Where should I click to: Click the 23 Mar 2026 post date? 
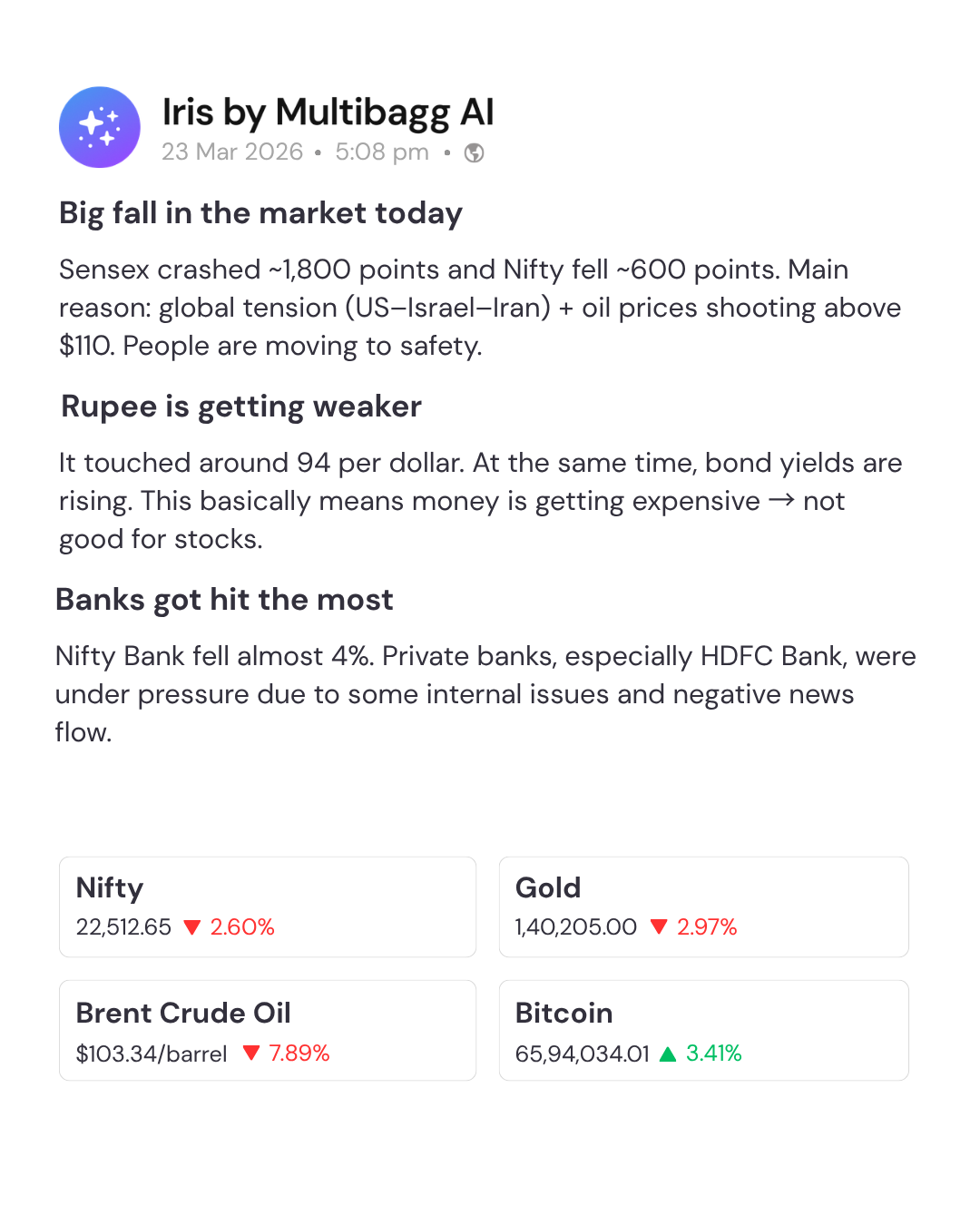coord(232,152)
